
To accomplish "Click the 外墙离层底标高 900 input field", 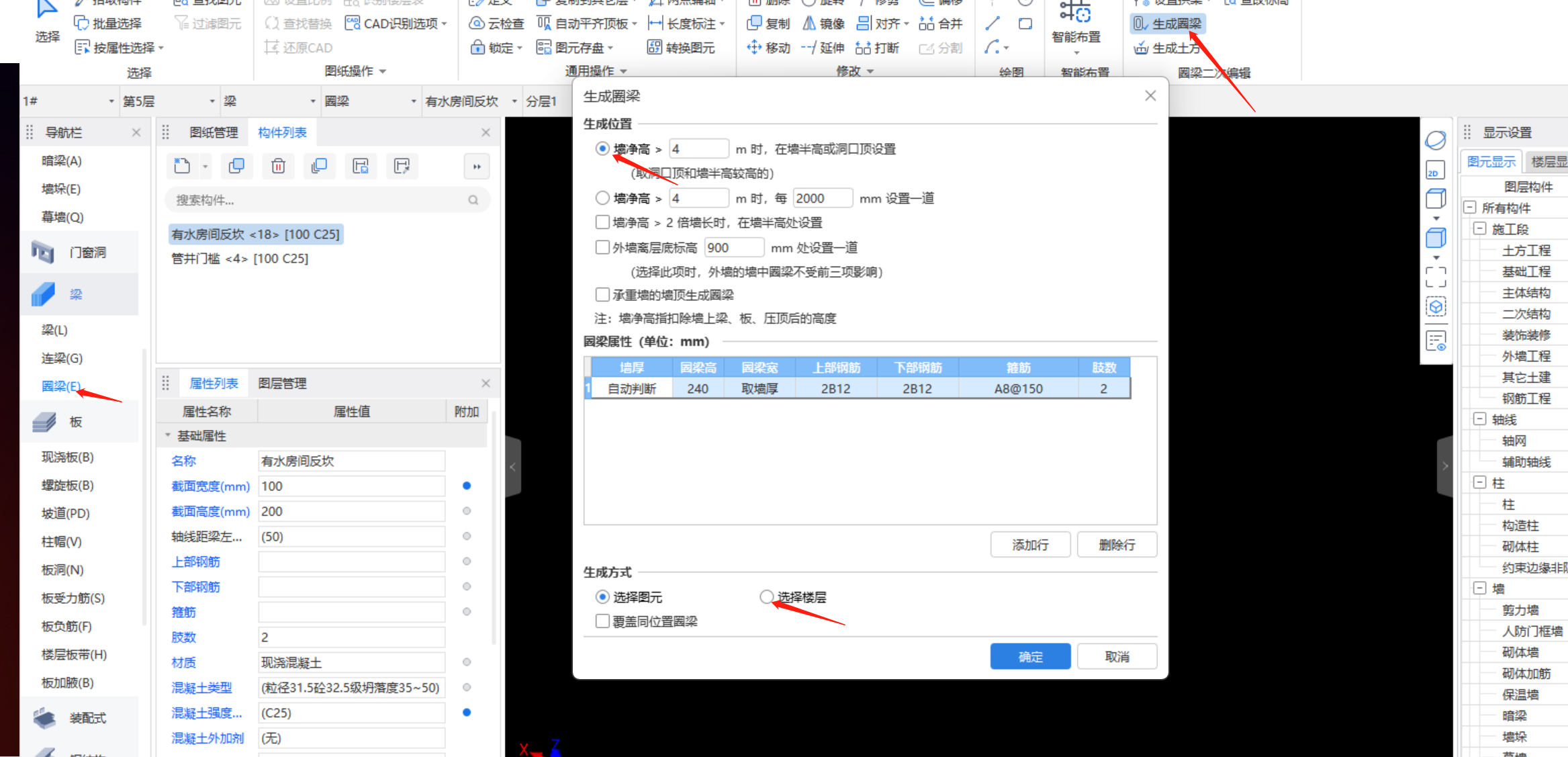I will point(734,247).
